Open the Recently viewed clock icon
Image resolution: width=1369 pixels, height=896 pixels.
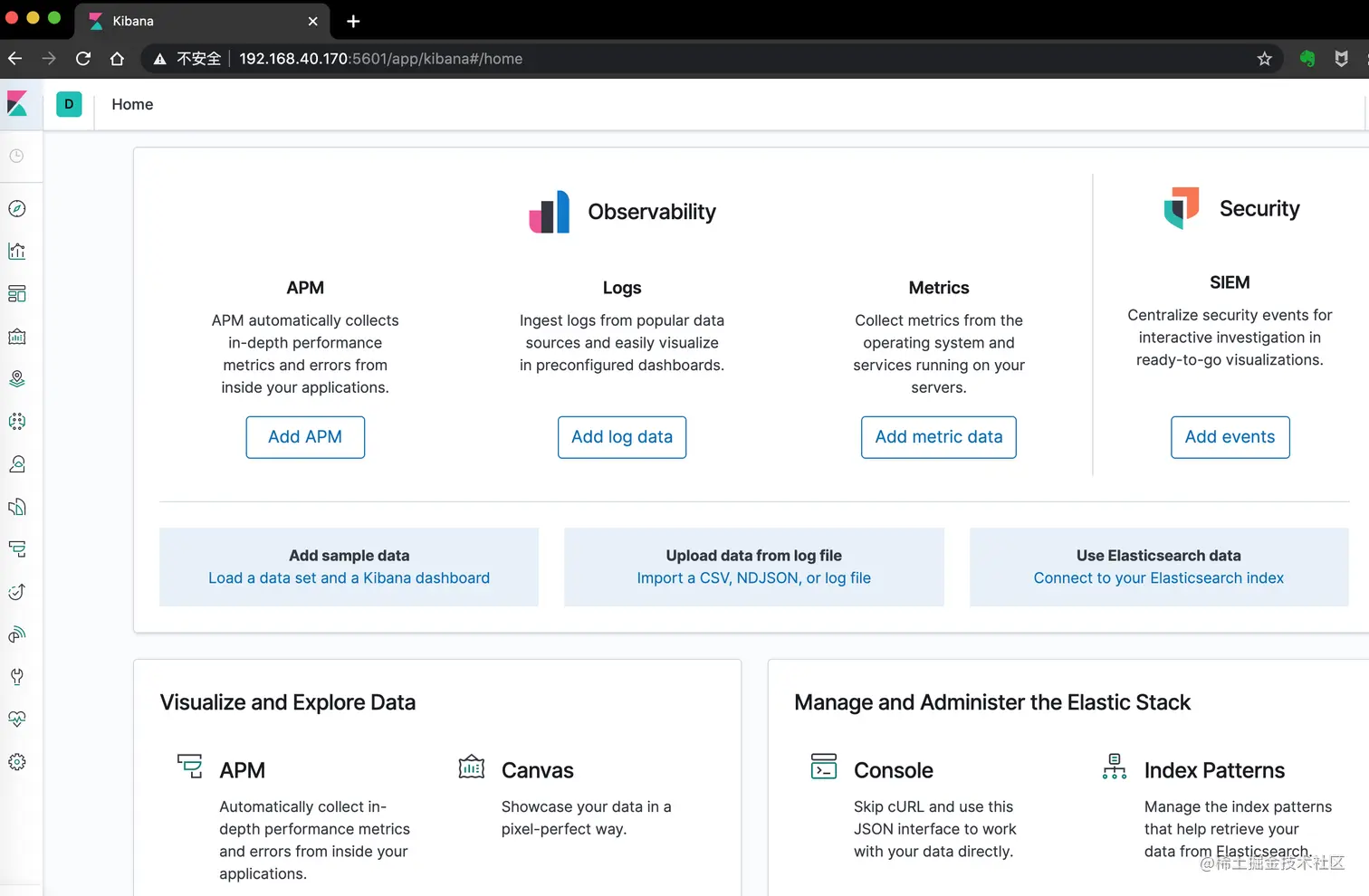[x=16, y=156]
